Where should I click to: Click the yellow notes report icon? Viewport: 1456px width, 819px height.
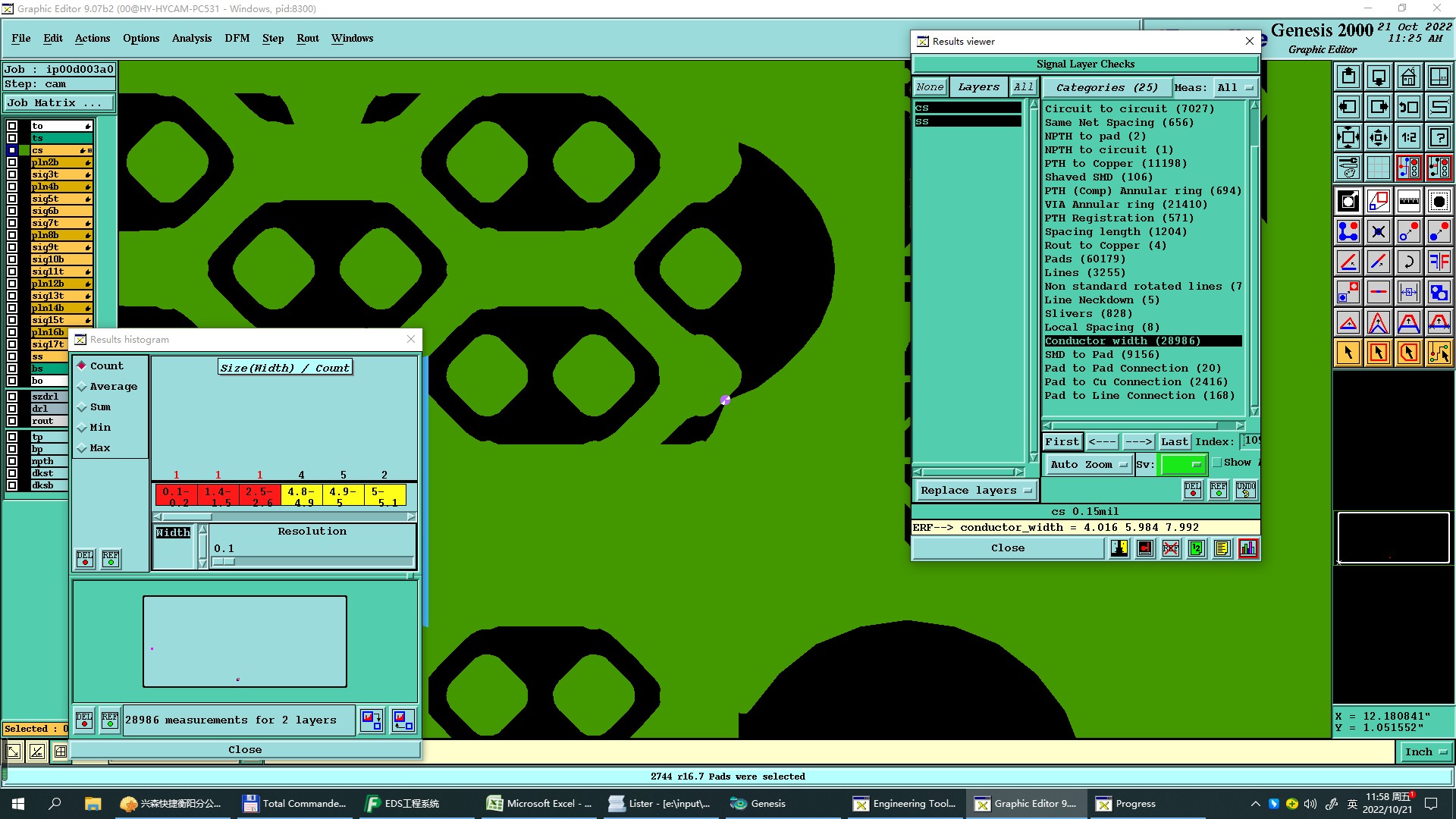1222,548
